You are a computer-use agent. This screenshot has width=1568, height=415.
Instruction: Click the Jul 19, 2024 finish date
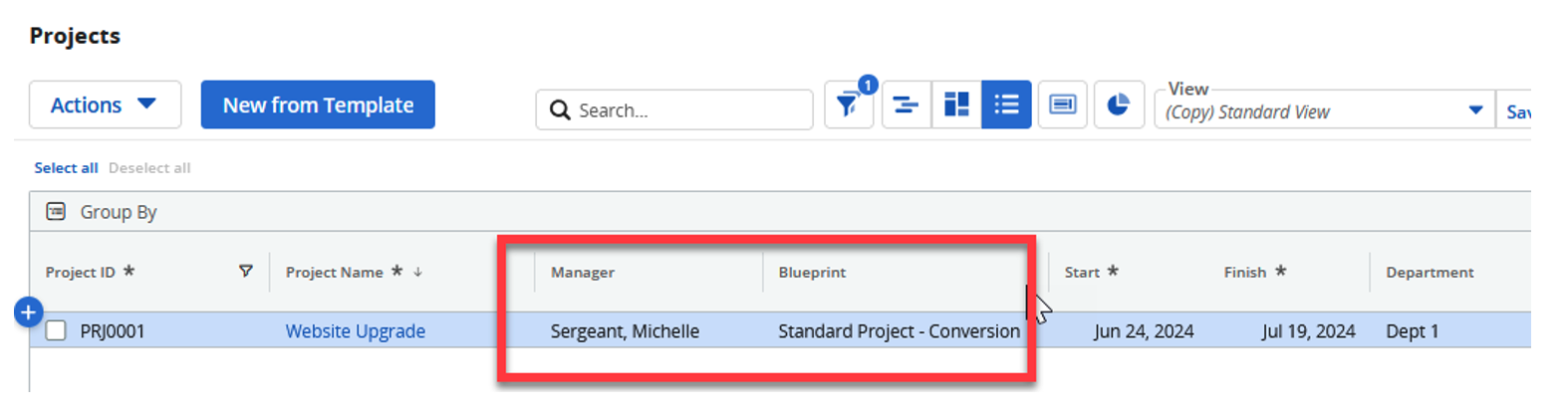coord(1308,331)
